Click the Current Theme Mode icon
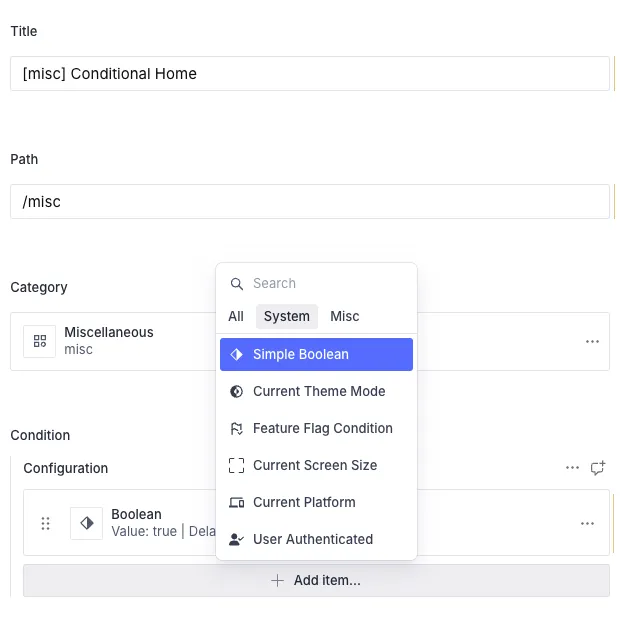628x617 pixels. (237, 391)
